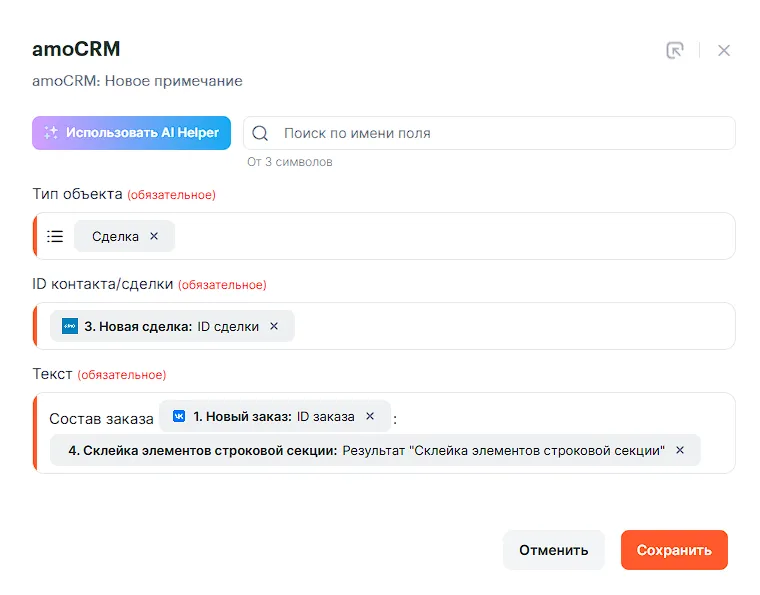The image size is (760, 595).
Task: Expand the Тип объекта field's empty area
Action: [450, 236]
